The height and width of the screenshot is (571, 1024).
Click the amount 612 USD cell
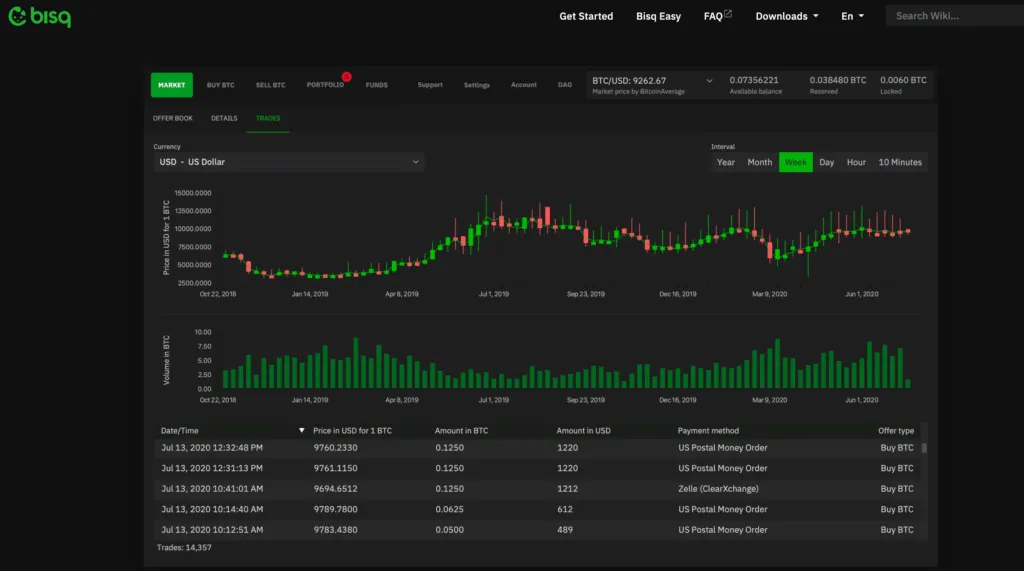click(x=565, y=509)
